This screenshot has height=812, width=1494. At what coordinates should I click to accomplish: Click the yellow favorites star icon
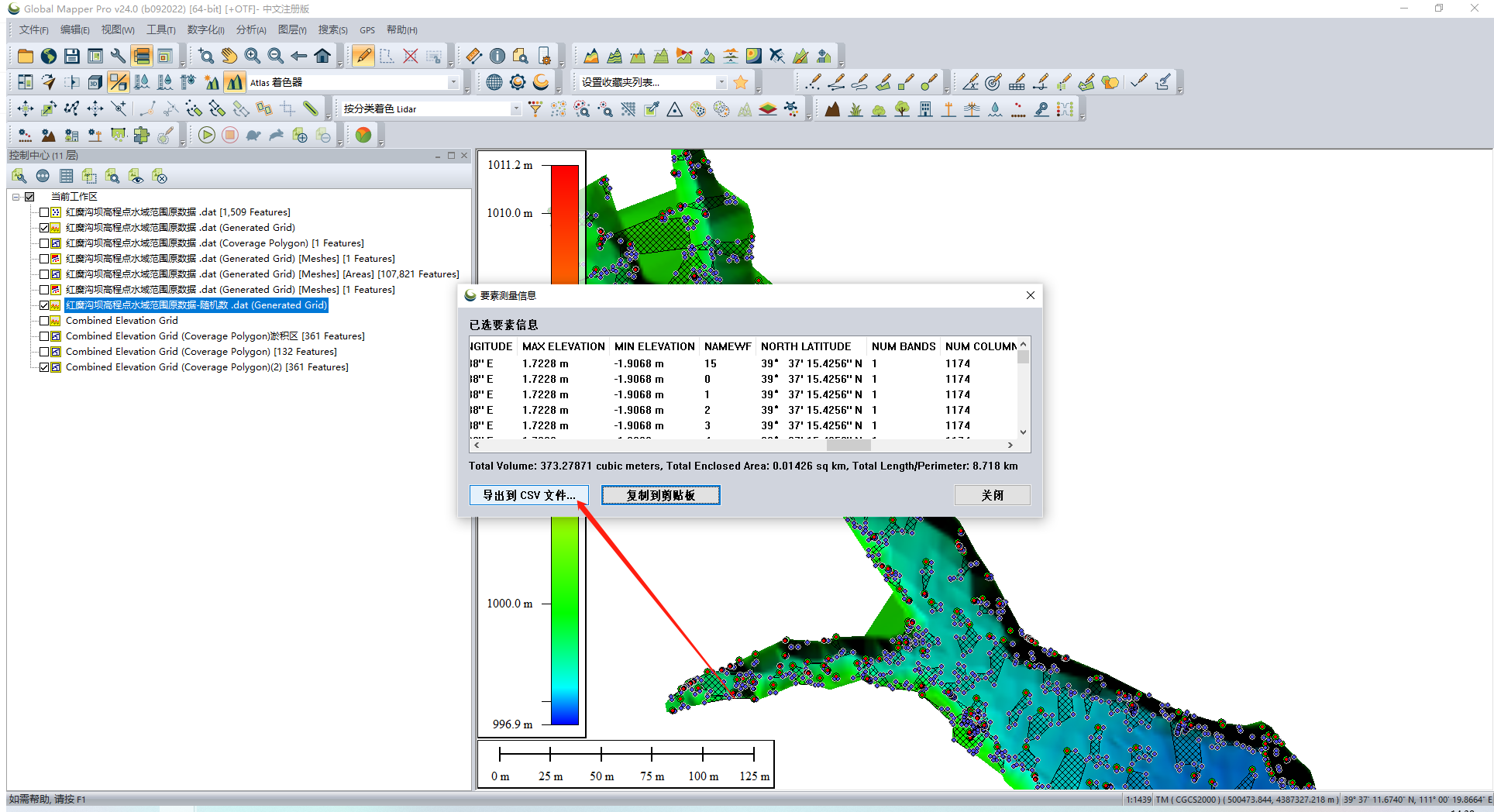pos(741,82)
